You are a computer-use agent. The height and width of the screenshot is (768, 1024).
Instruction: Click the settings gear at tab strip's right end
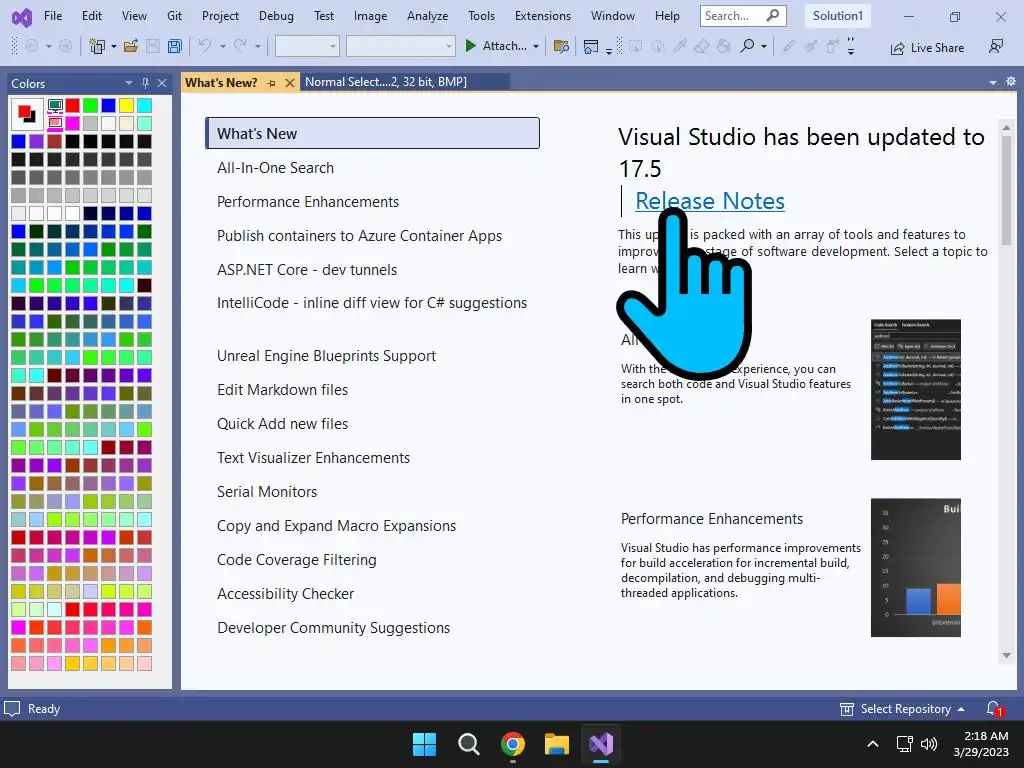pyautogui.click(x=1010, y=82)
